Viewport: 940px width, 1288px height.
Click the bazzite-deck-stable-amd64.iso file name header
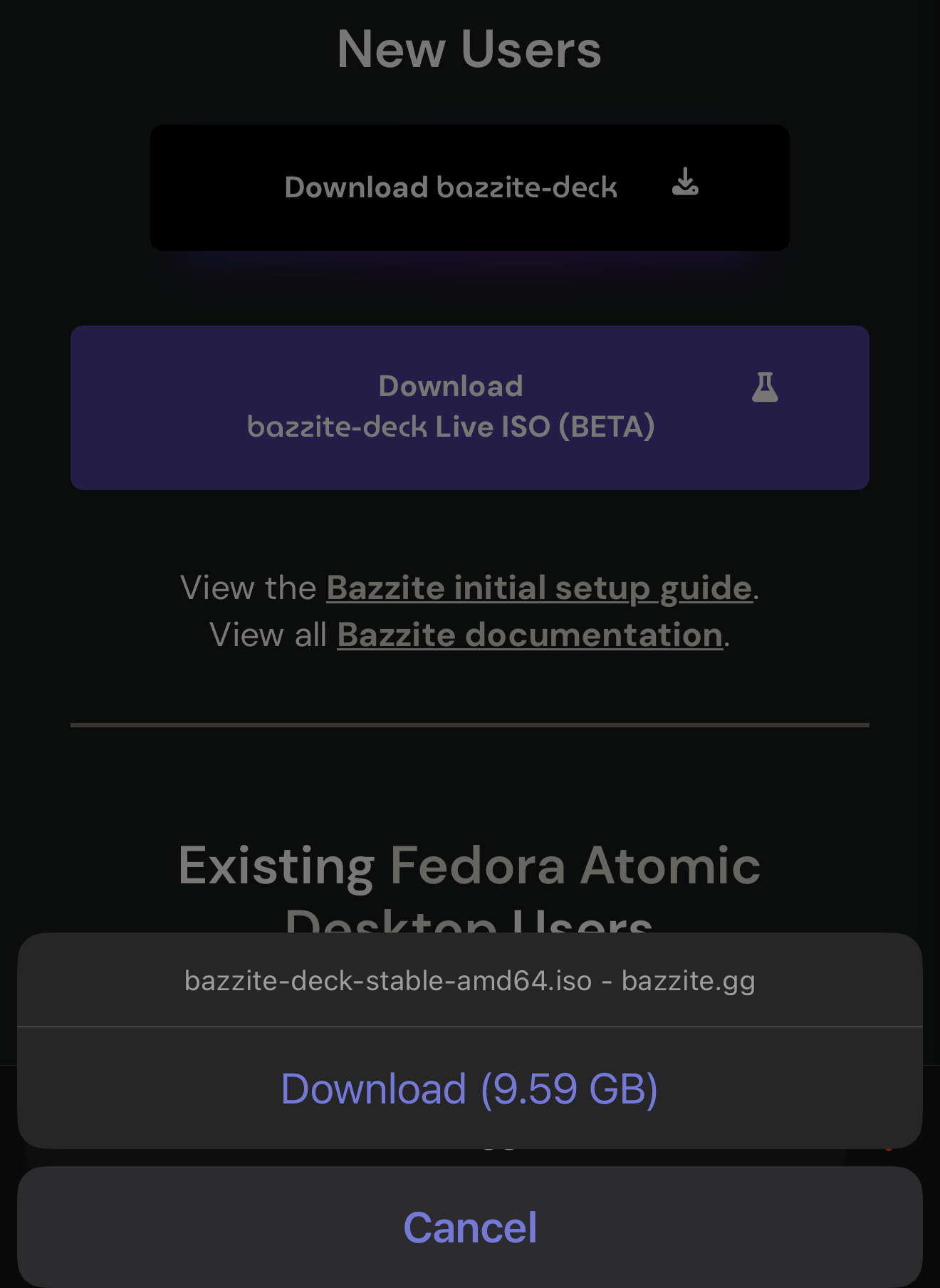tap(388, 981)
